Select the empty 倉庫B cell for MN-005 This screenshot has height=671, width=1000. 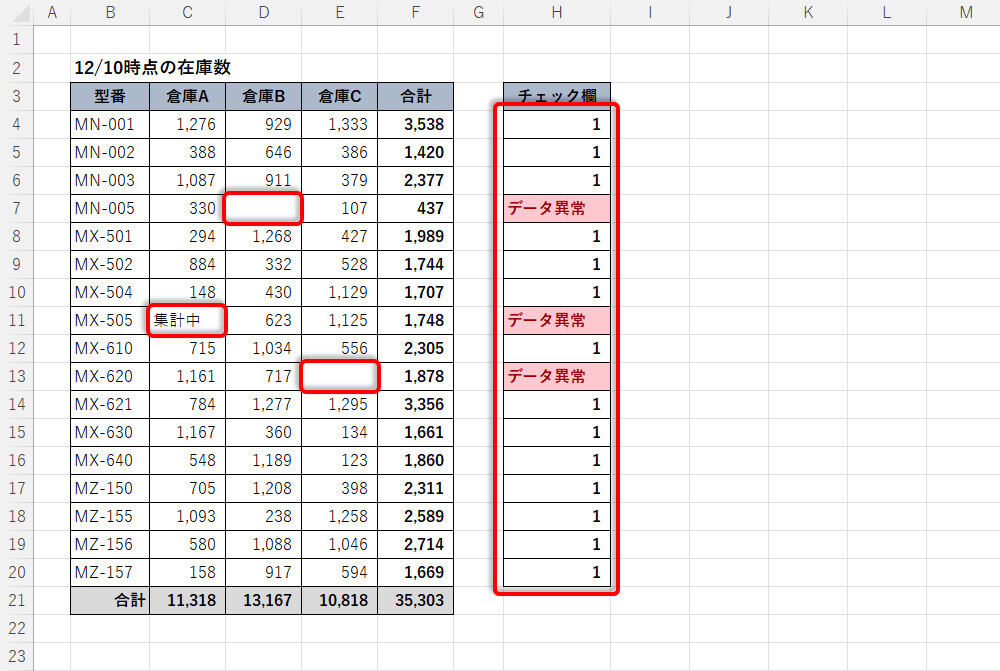pyautogui.click(x=263, y=209)
